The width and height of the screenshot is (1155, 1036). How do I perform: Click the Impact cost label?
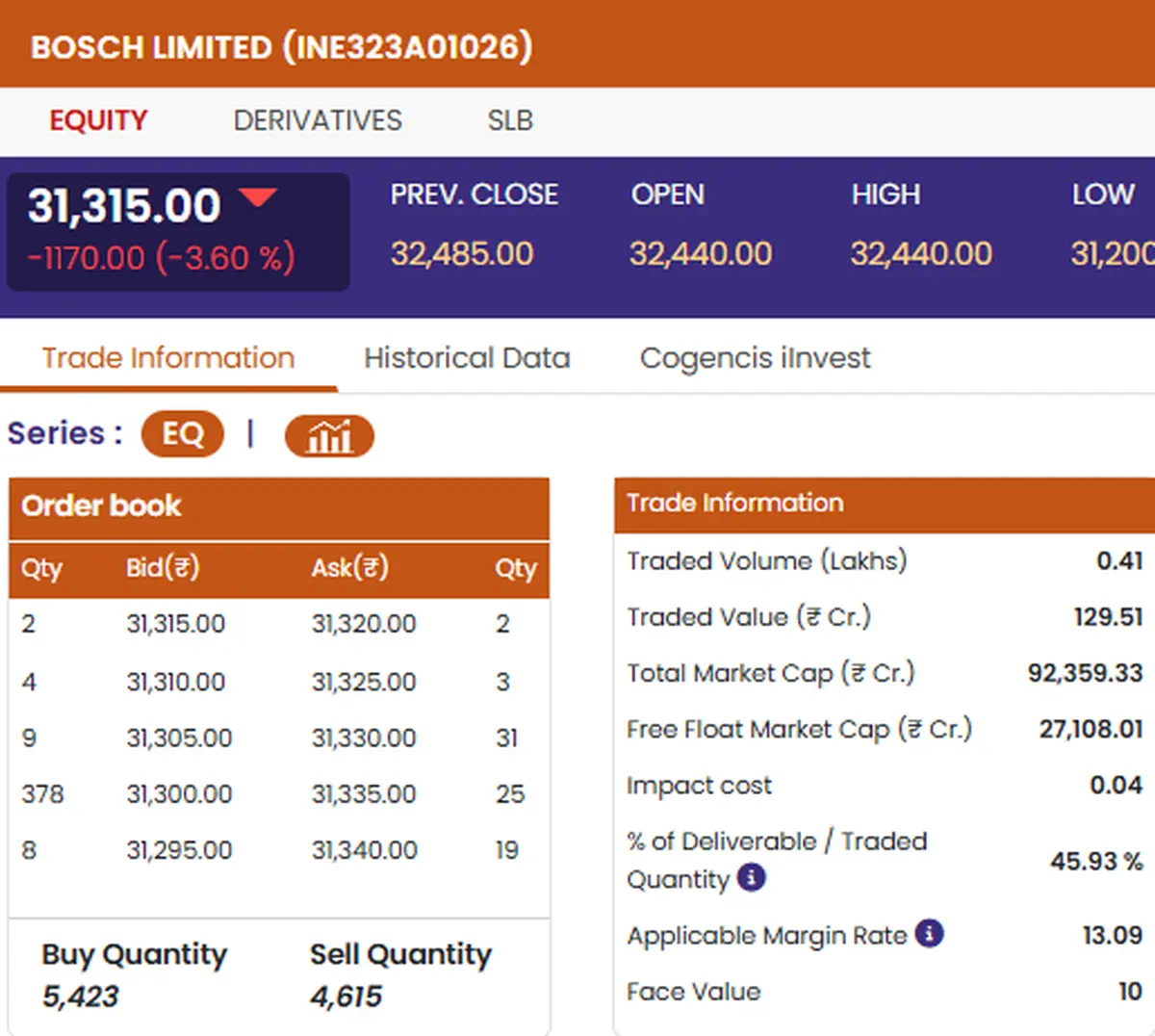[x=699, y=786]
